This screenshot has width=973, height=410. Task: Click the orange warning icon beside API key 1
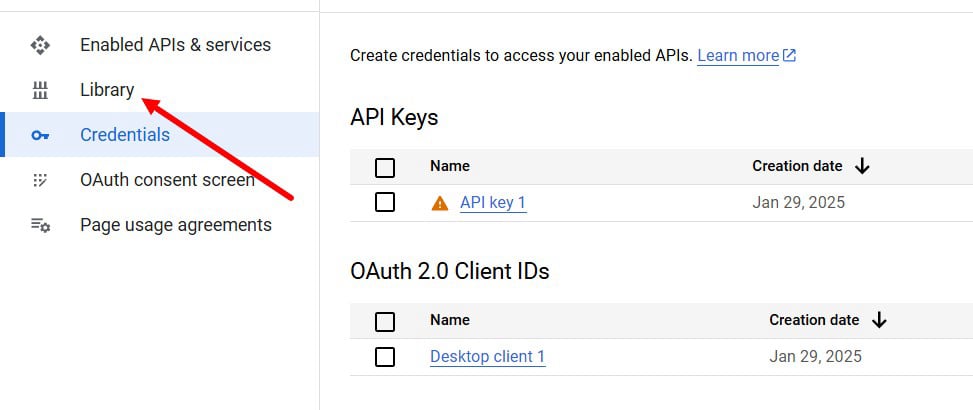439,203
